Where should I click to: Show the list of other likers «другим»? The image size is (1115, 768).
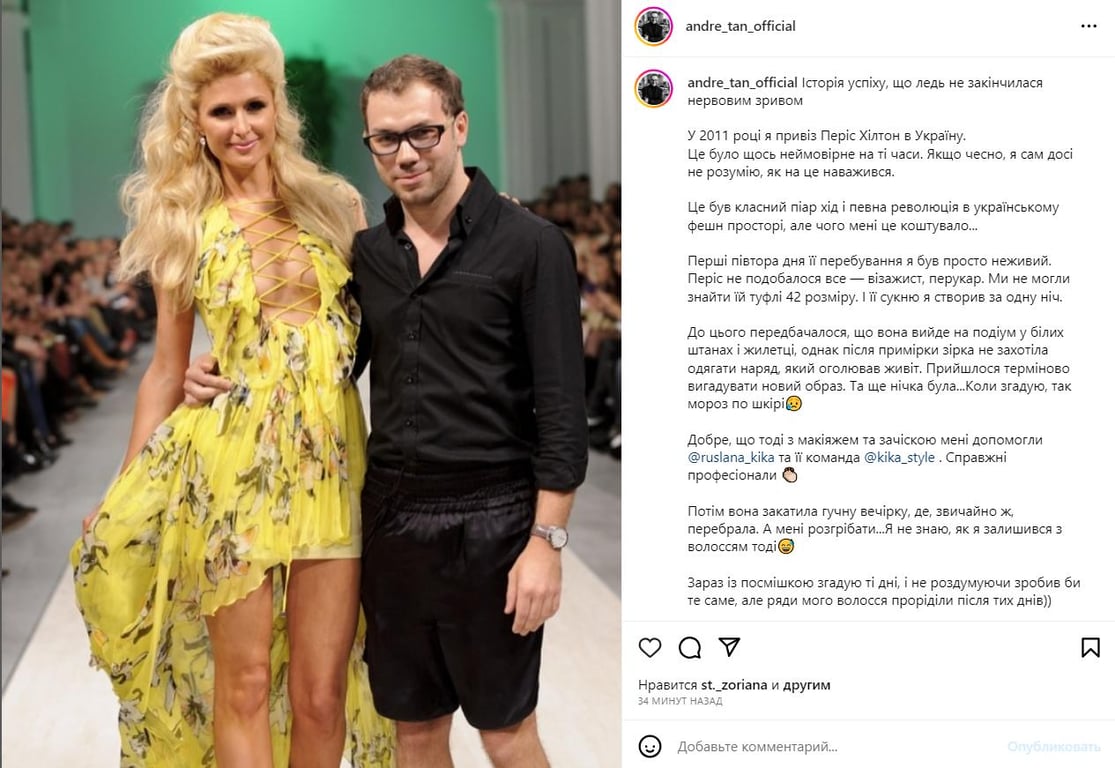[x=806, y=685]
